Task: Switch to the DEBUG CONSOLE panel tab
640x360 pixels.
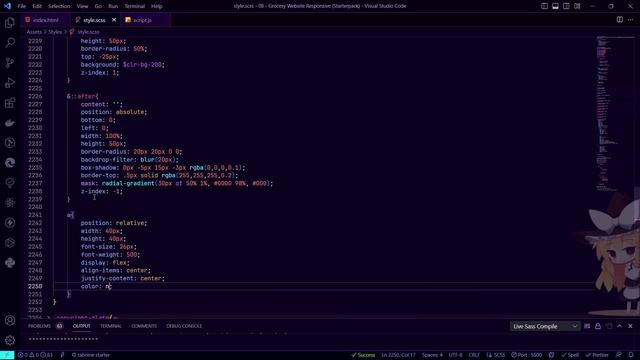Action: (184, 326)
